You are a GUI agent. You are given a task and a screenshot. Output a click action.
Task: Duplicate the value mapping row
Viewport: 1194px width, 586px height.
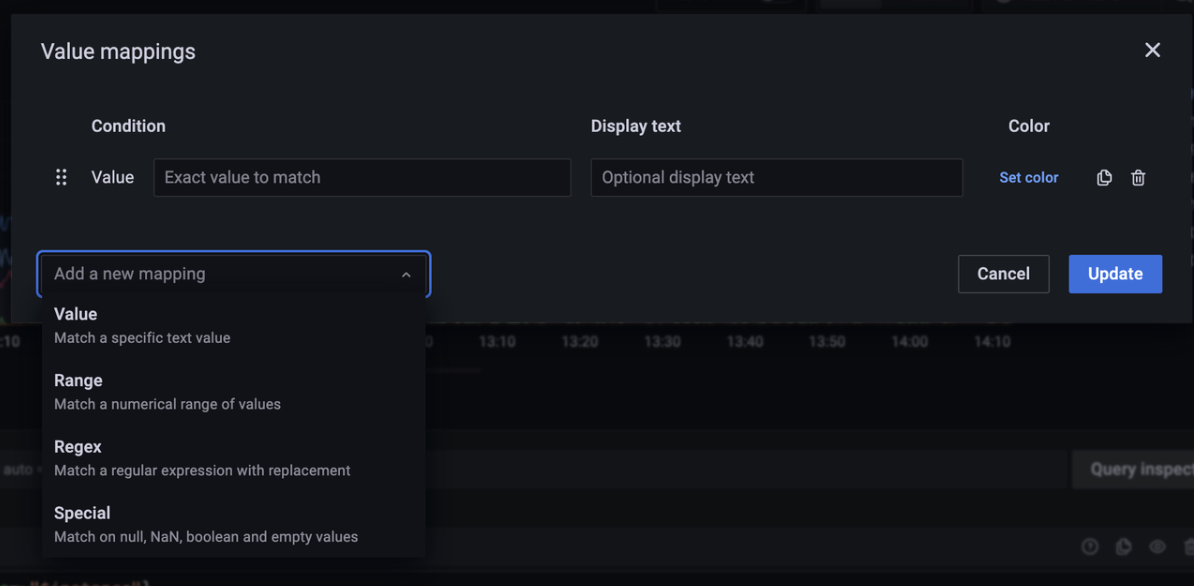(1104, 177)
